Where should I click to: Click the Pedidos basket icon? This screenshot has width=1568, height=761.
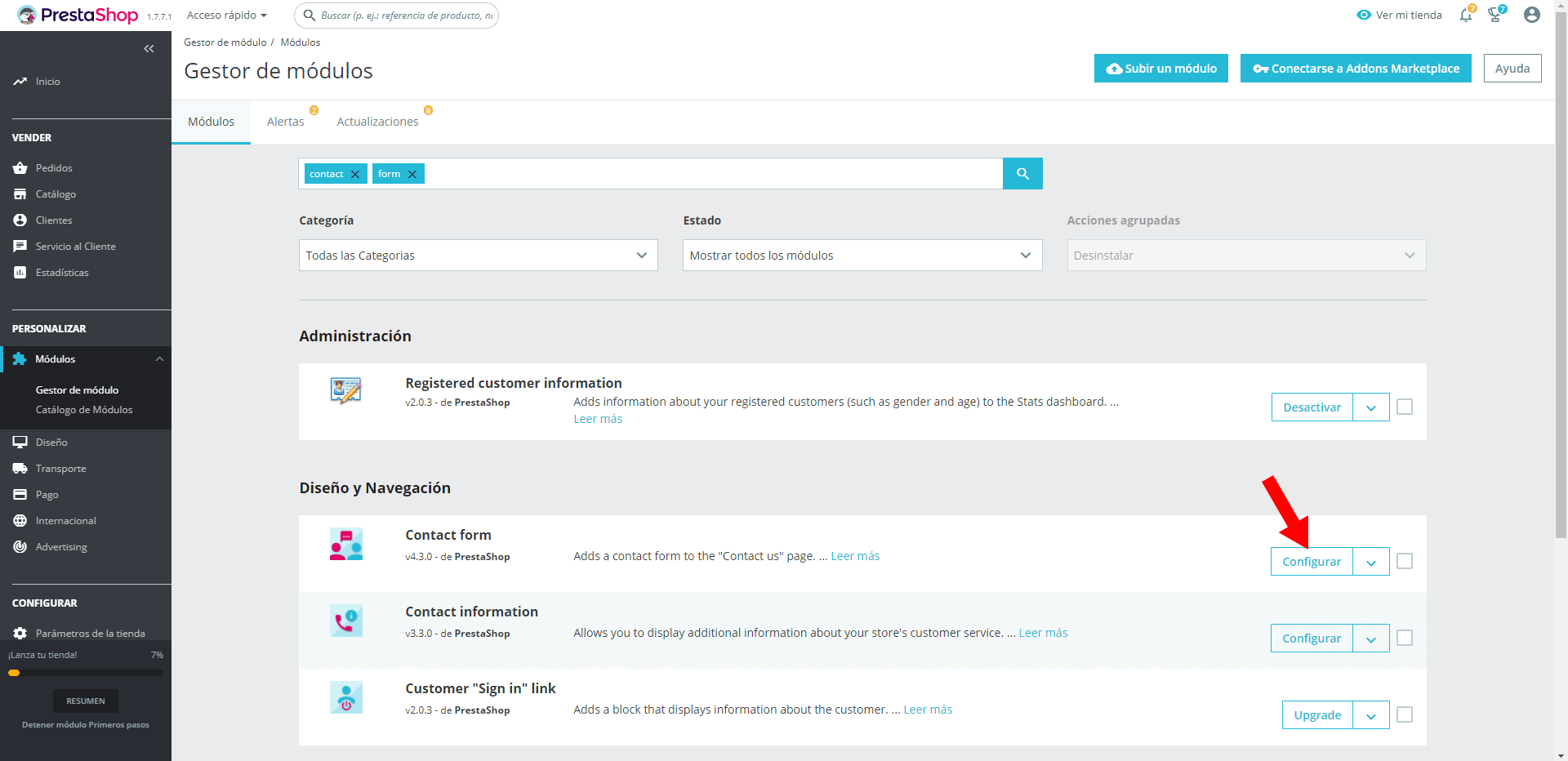[x=20, y=168]
